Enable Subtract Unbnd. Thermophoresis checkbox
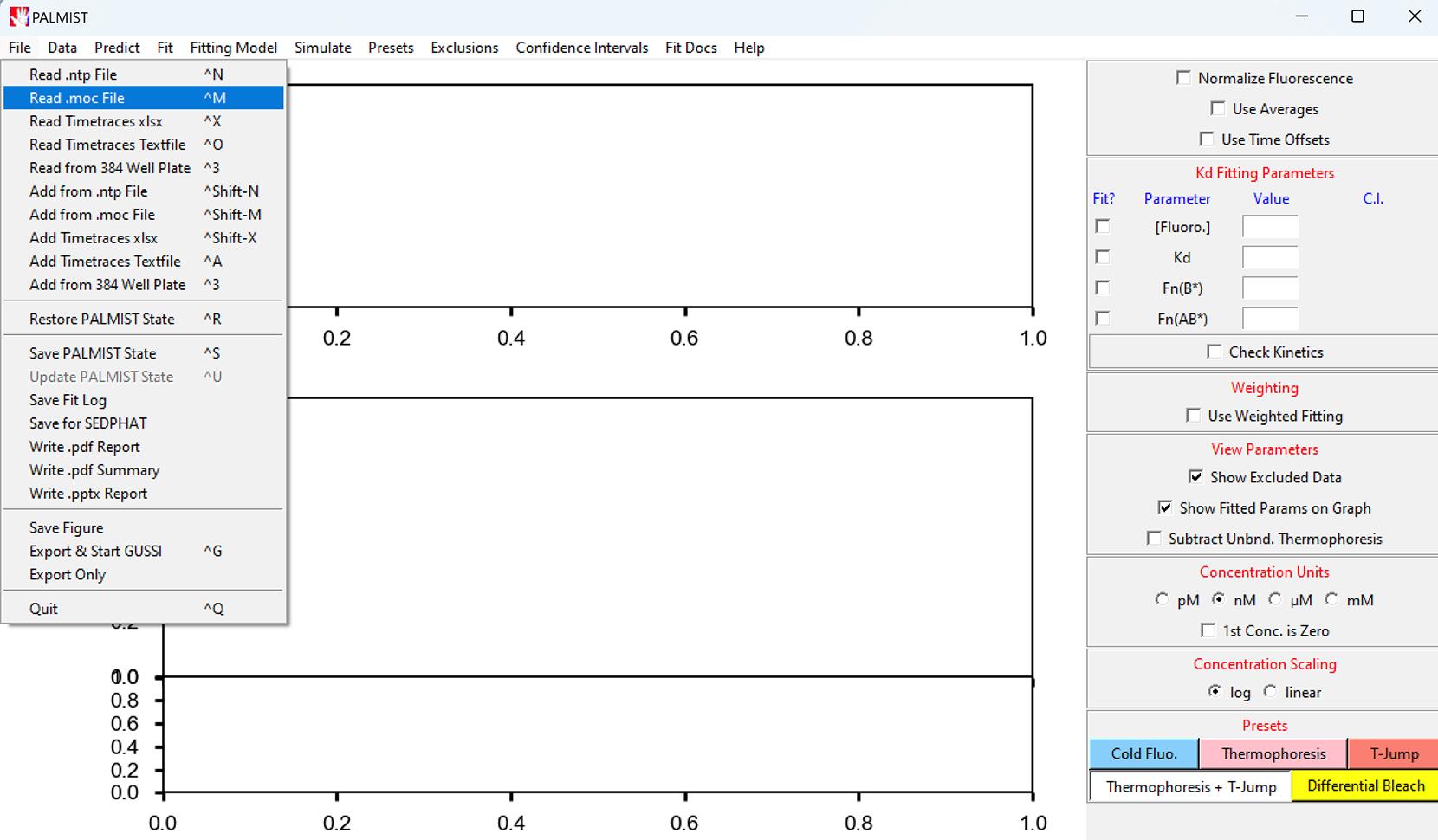The height and width of the screenshot is (840, 1438). [x=1154, y=539]
